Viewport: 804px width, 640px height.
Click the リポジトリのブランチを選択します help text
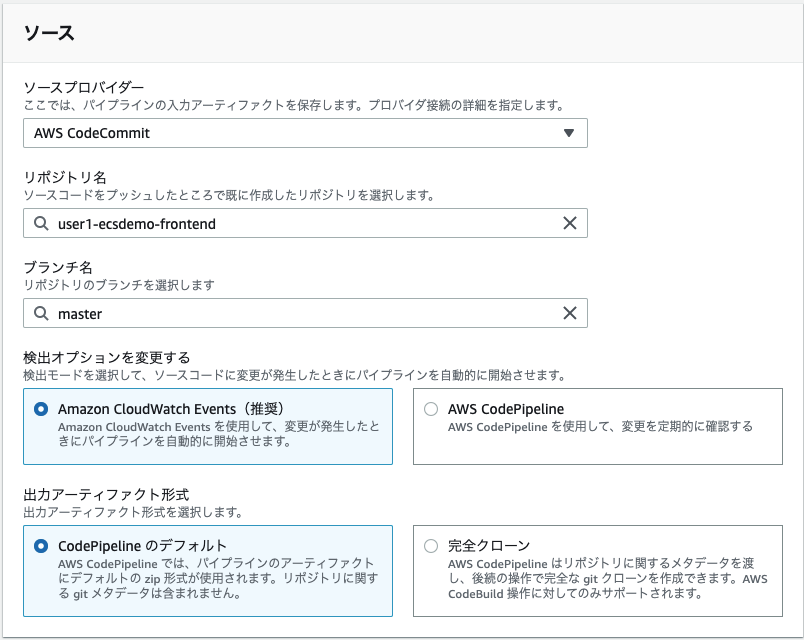click(x=119, y=285)
